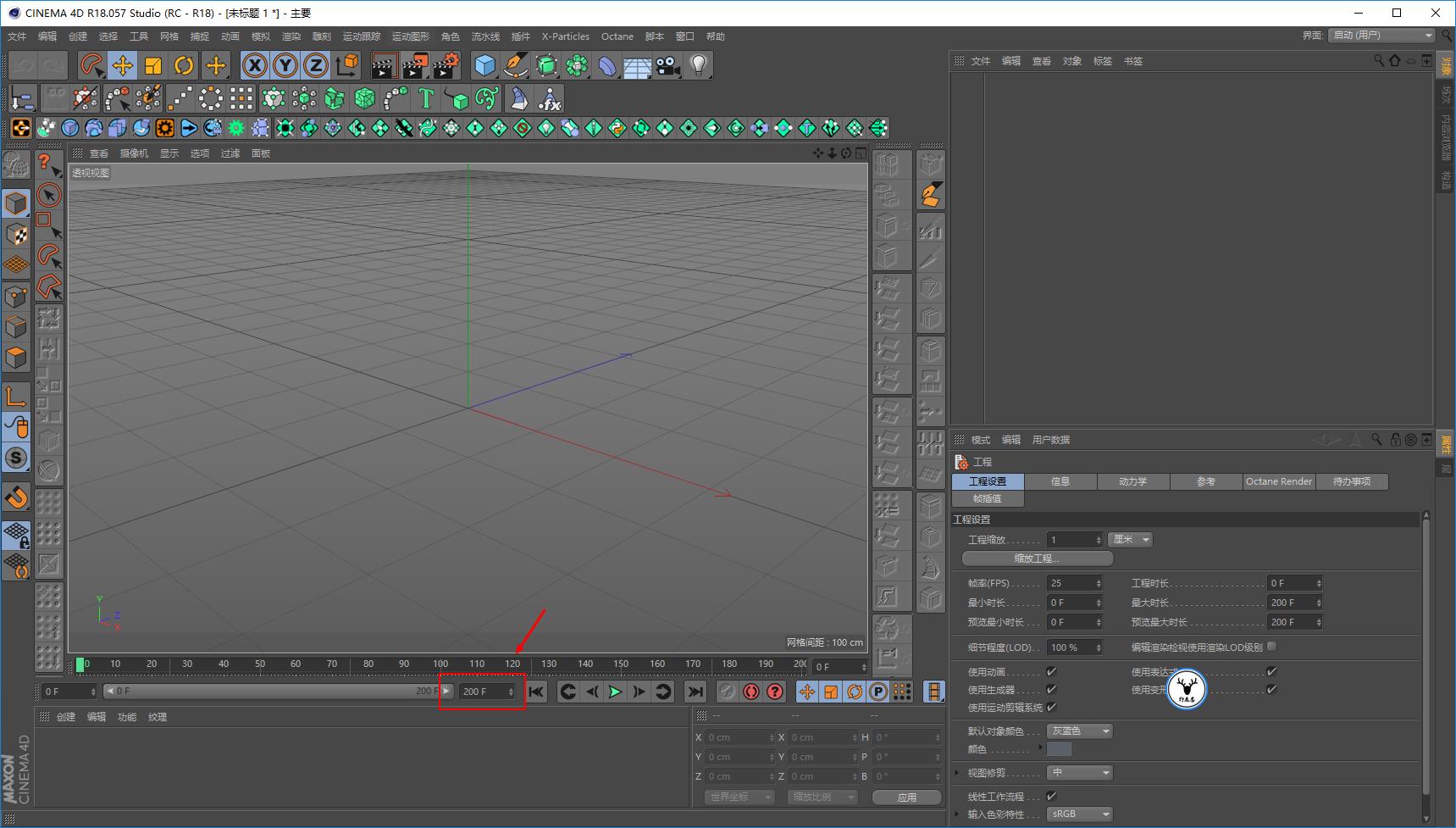This screenshot has height=828, width=1456.
Task: Undo the last action
Action: click(x=23, y=65)
